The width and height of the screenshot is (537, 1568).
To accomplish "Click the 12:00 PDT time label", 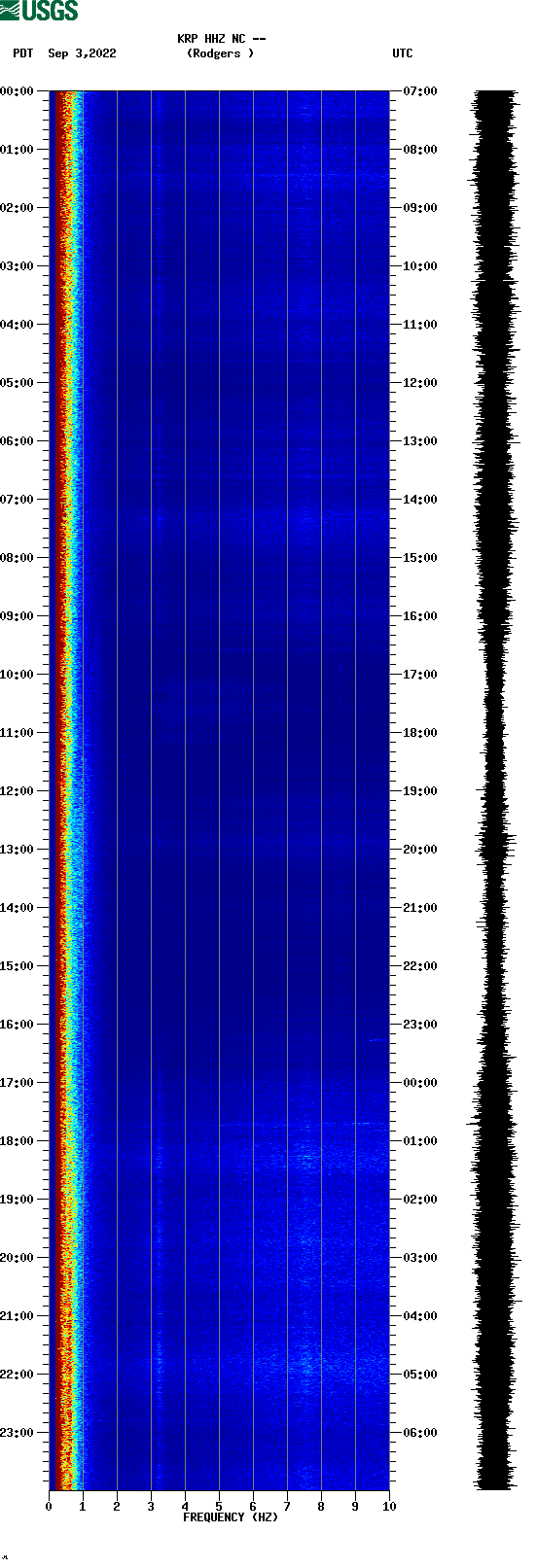I will [18, 791].
